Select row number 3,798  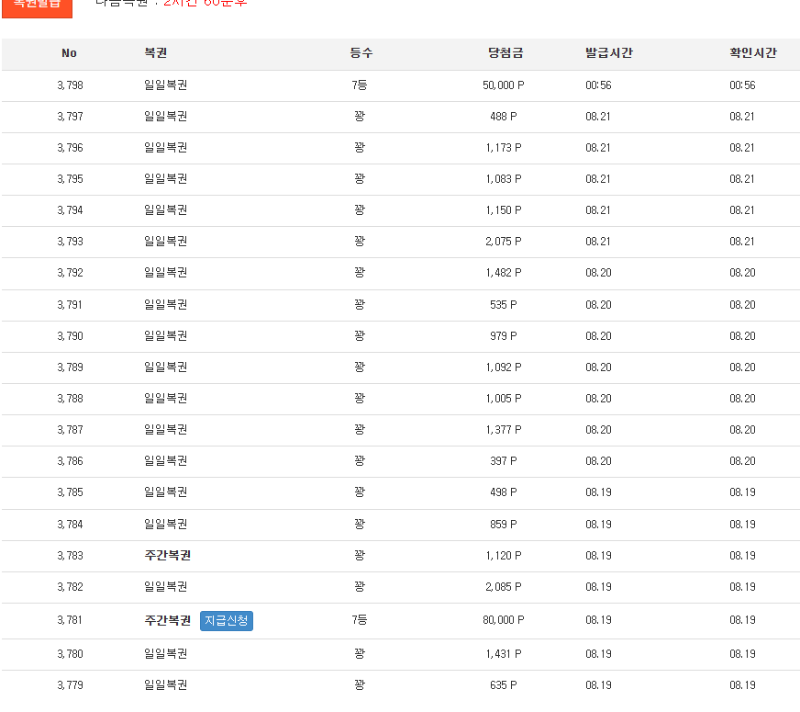[x=70, y=85]
